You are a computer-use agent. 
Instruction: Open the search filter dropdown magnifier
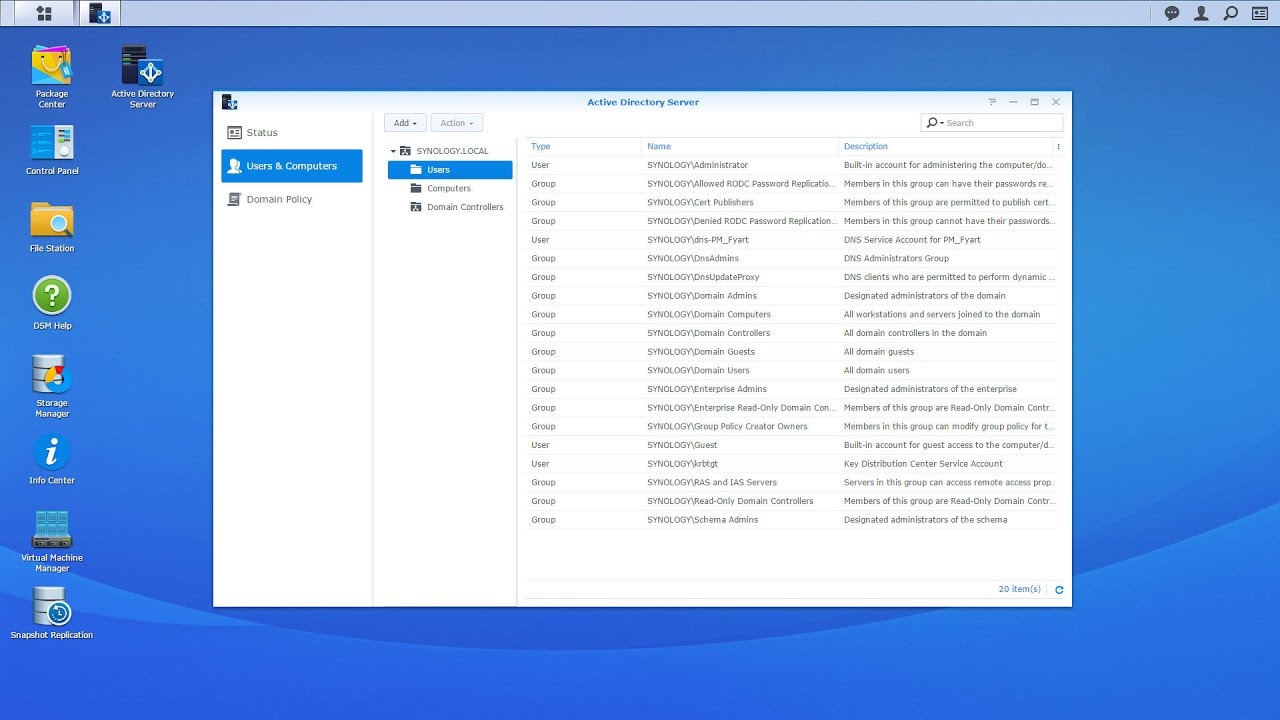[934, 123]
